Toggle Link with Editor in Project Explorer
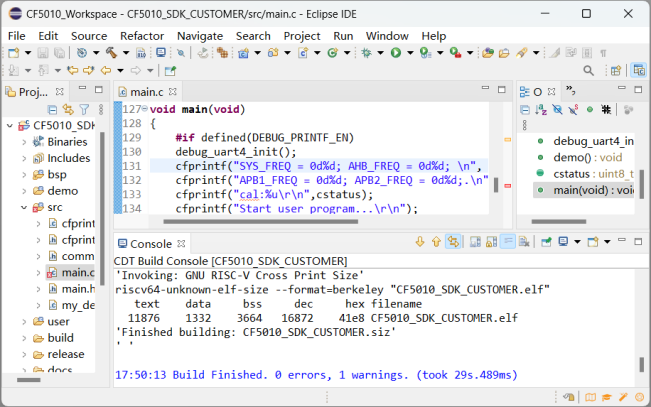Screen dimensions: 651x407 point(68,109)
